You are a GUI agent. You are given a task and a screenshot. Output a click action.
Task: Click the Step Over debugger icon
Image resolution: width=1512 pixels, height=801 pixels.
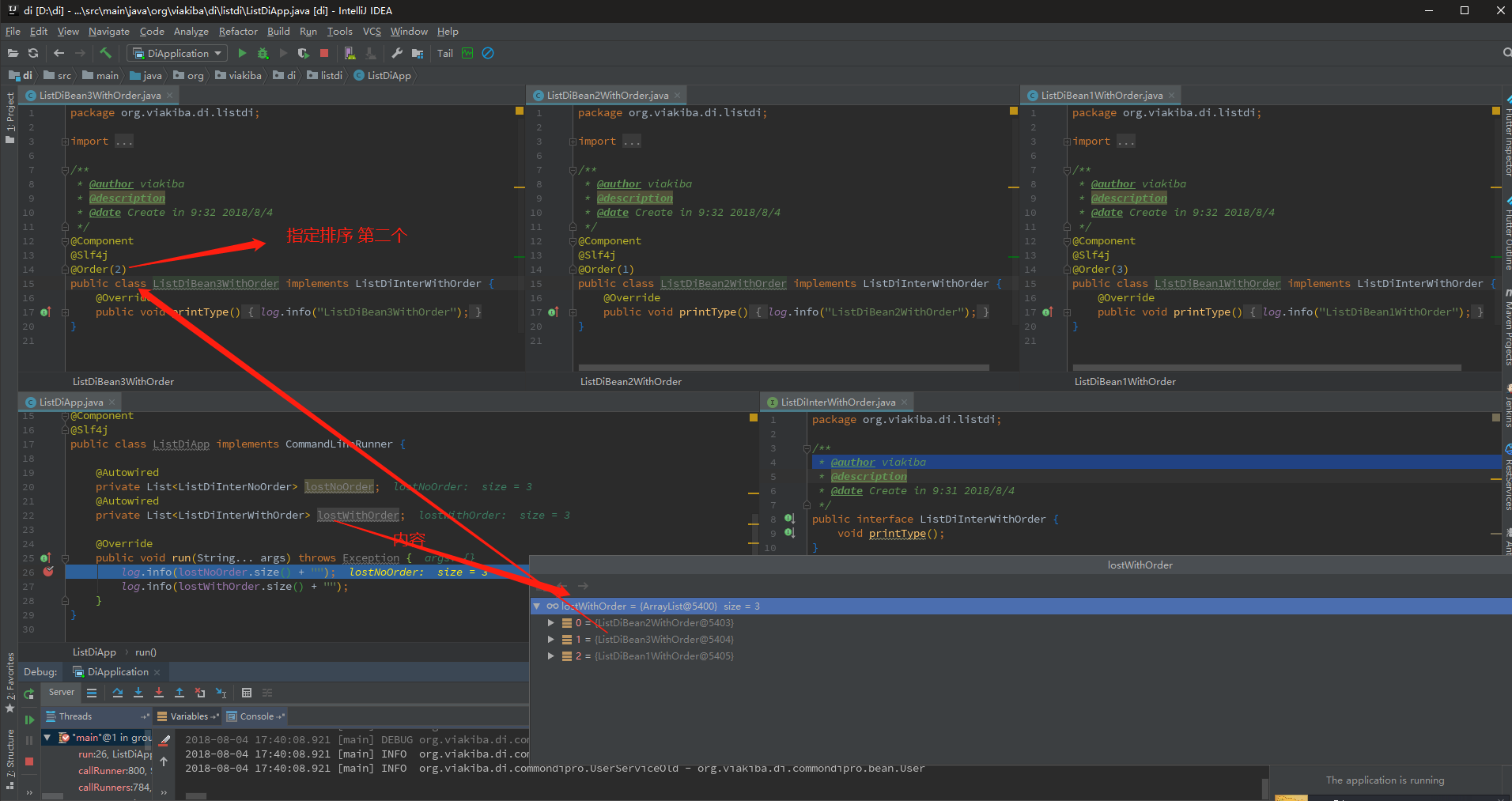[x=118, y=693]
